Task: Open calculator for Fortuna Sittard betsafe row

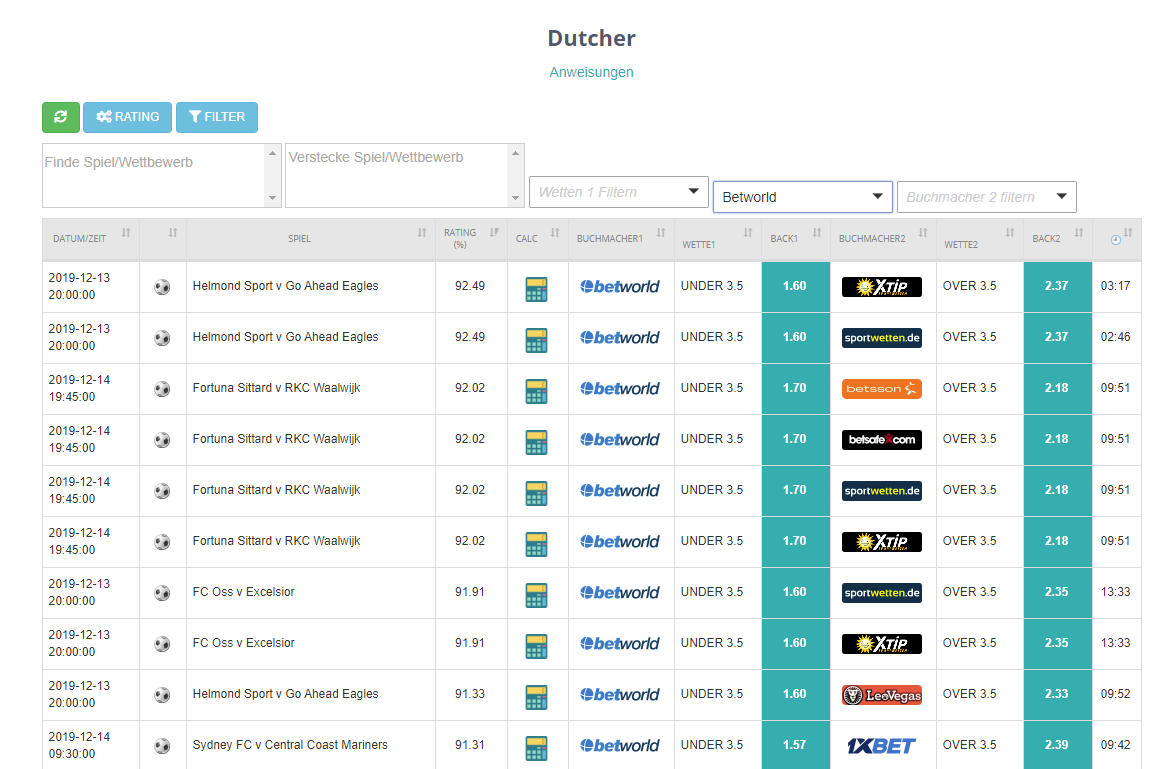Action: (x=536, y=442)
